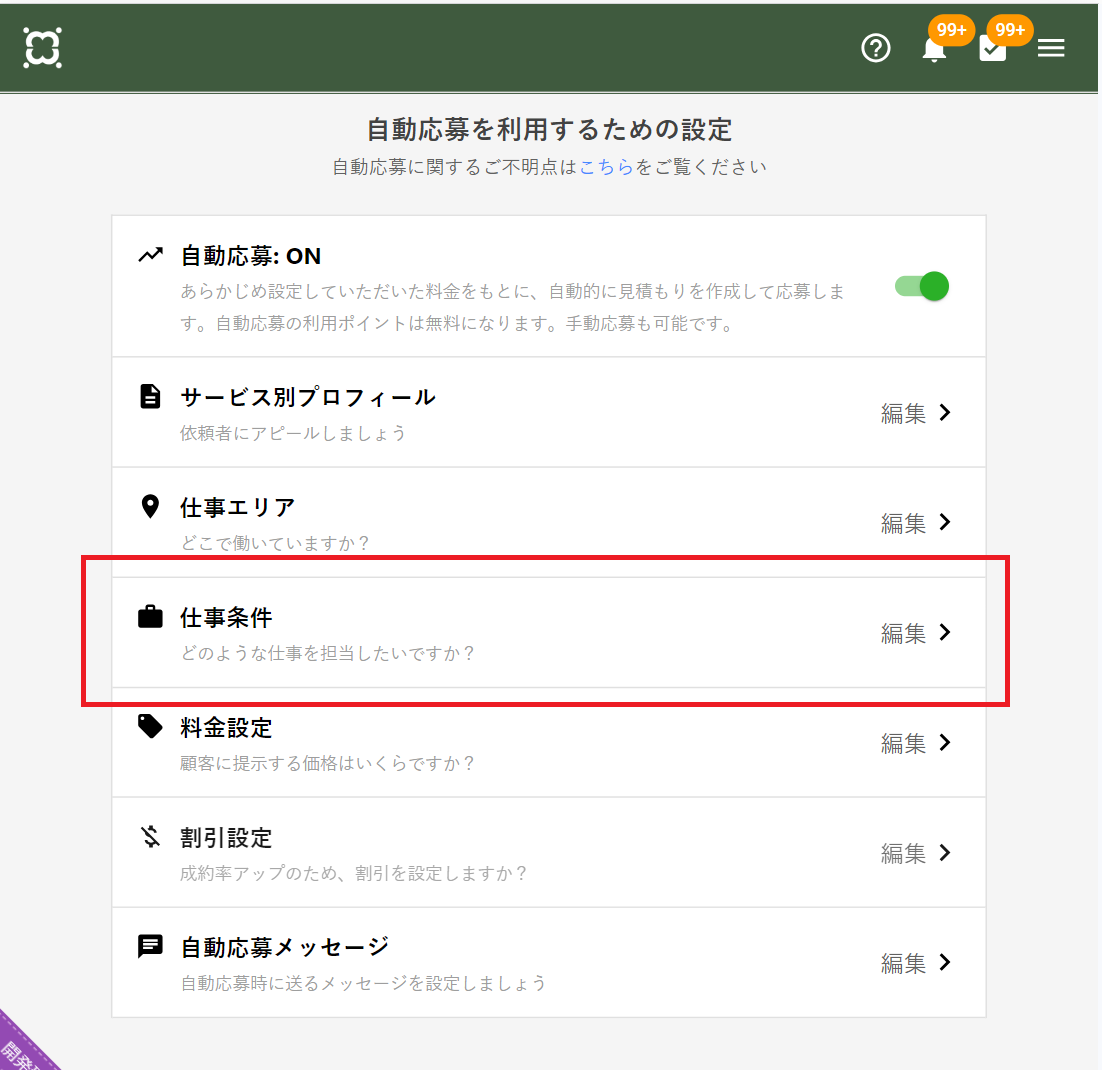
Task: Click the page title 自動応募を利用するための設定
Action: [x=549, y=129]
